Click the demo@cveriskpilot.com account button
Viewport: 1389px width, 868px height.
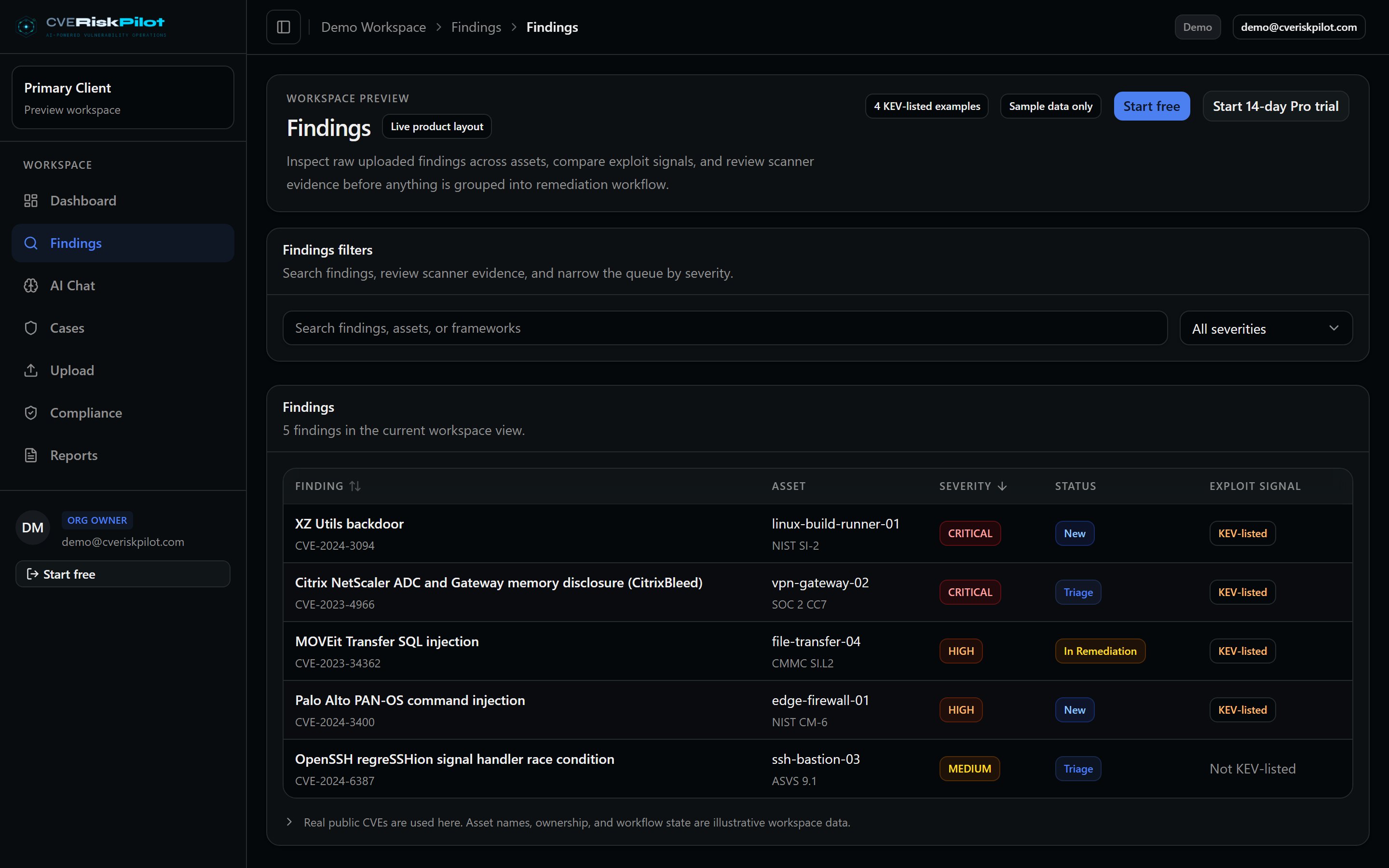[1299, 27]
